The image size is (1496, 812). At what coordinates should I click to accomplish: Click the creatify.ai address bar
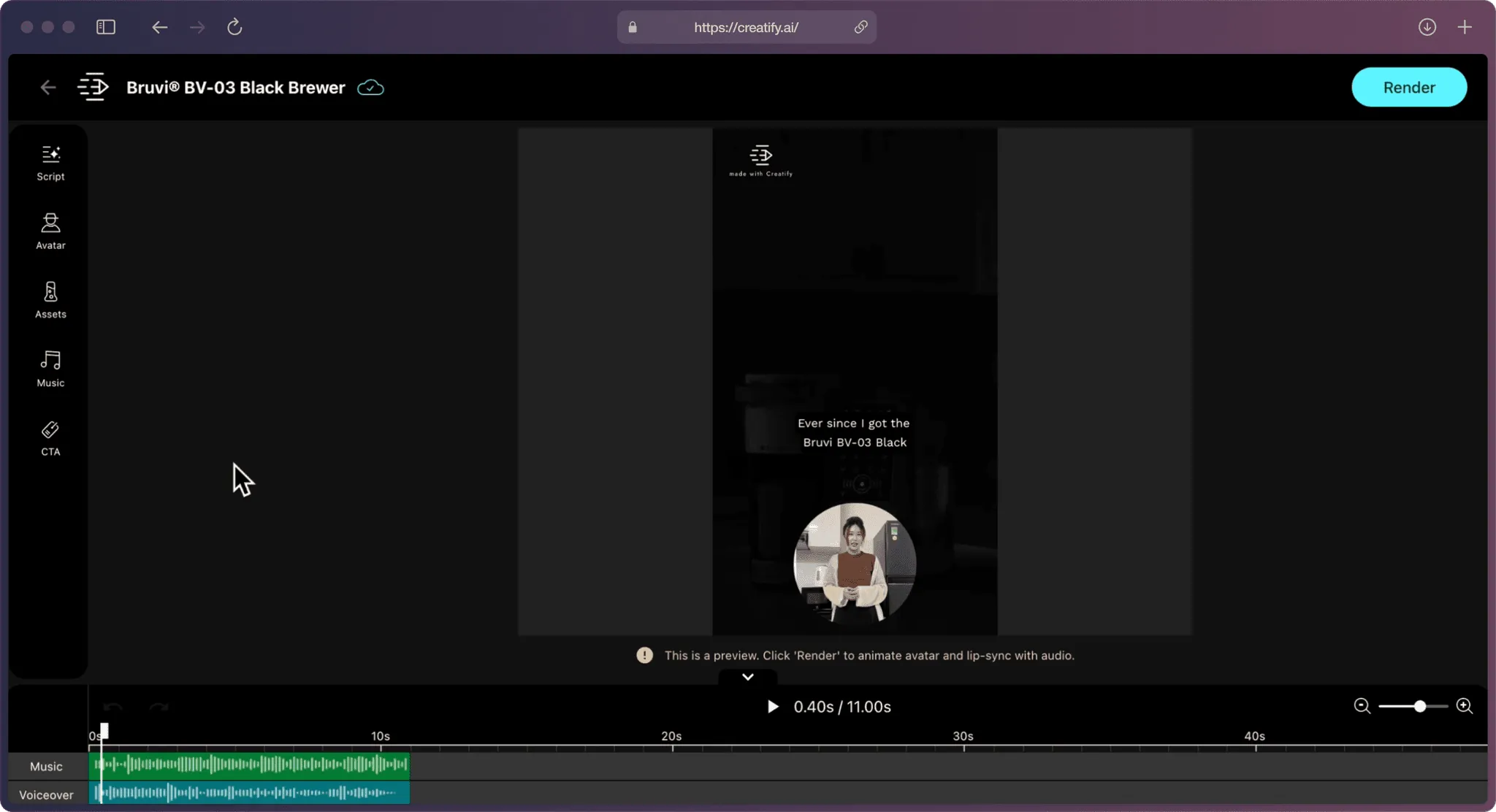click(746, 27)
